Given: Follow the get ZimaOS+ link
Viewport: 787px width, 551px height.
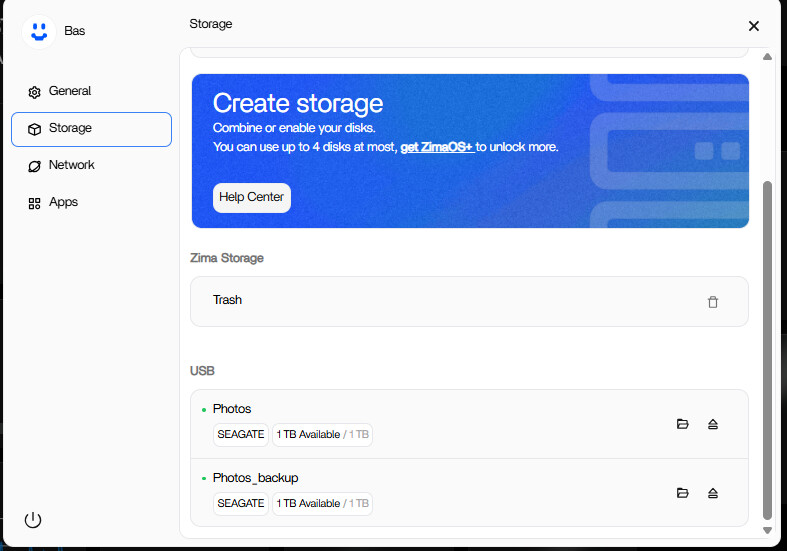Looking at the screenshot, I should 436,147.
